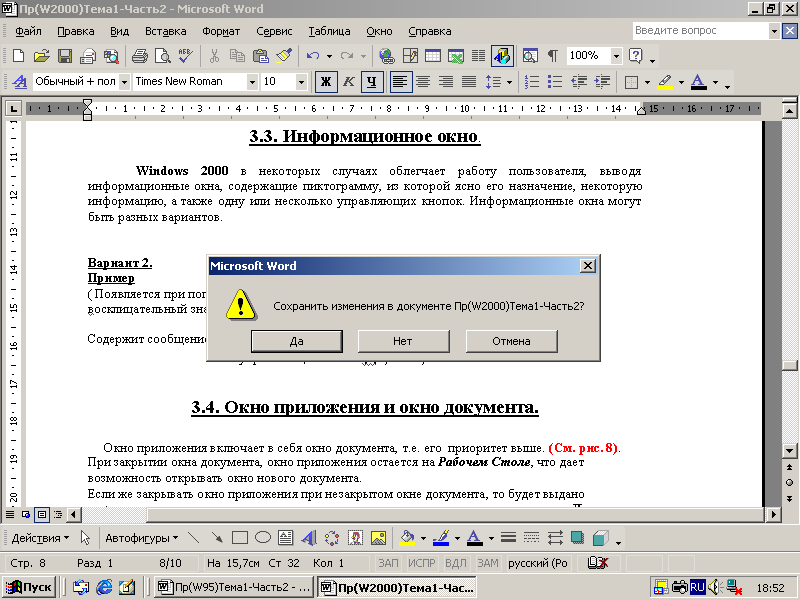Click vertical scrollbar down arrow
The width and height of the screenshot is (800, 600).
pos(789,451)
